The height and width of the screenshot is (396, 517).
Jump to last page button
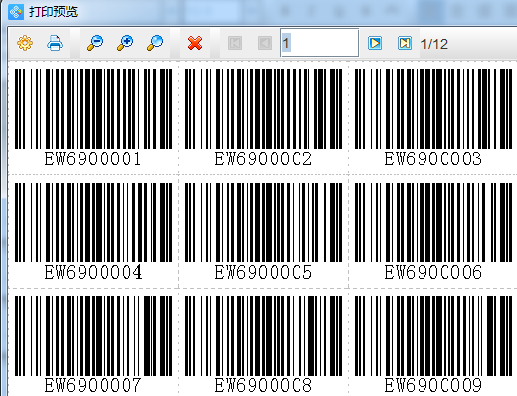pyautogui.click(x=405, y=43)
